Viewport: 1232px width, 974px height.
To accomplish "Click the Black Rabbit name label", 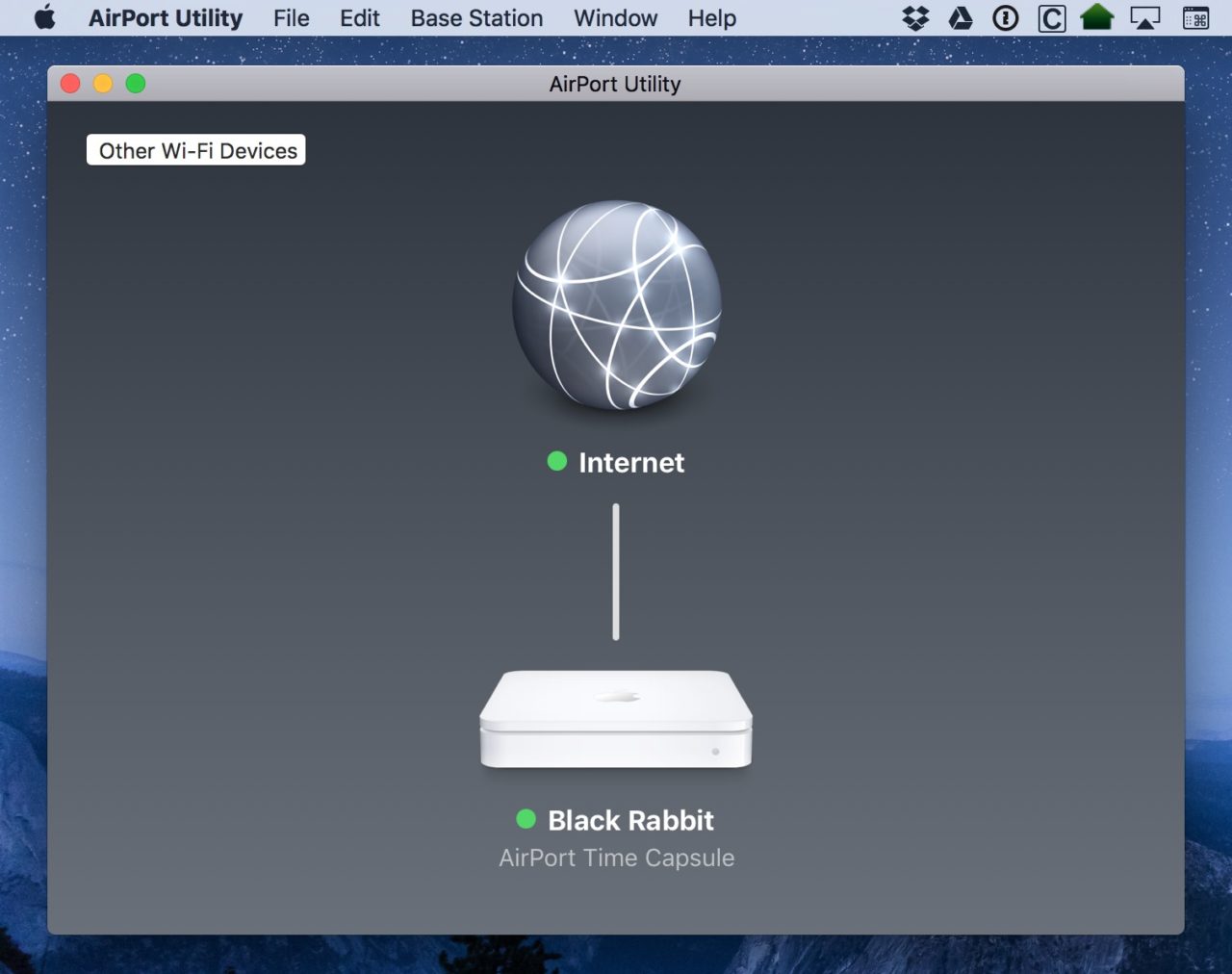I will pos(631,820).
